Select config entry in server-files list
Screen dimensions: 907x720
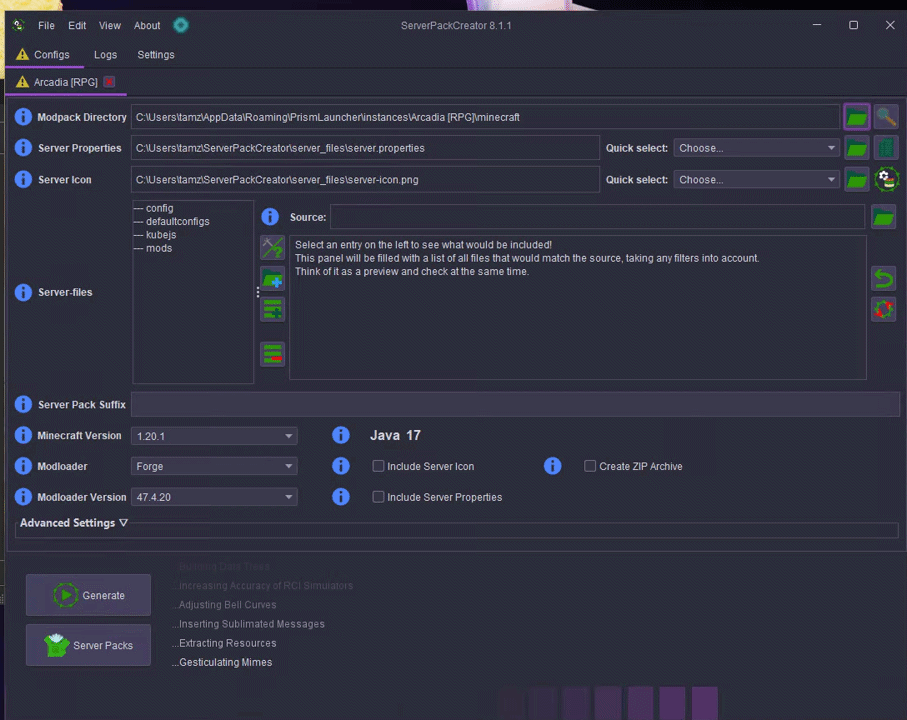tap(159, 208)
